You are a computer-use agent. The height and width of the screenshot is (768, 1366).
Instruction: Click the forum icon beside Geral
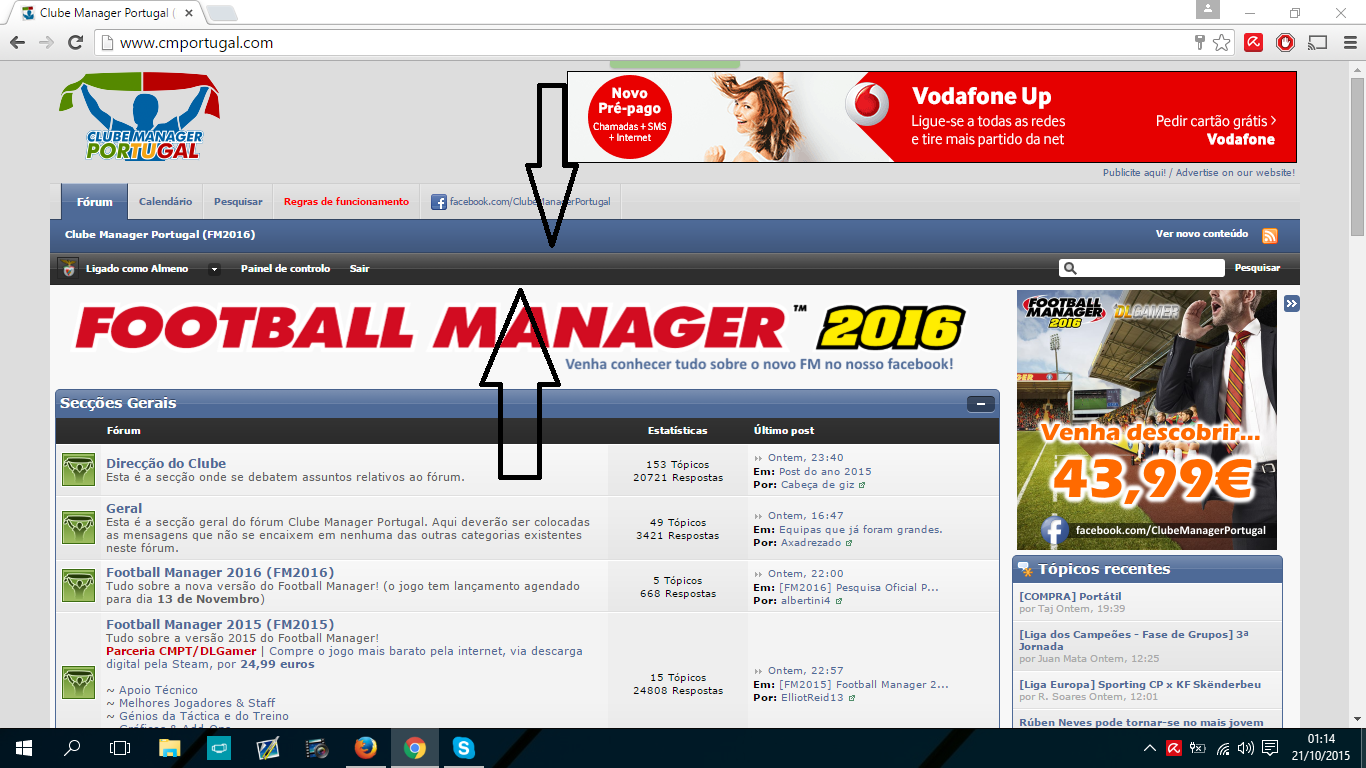[78, 527]
